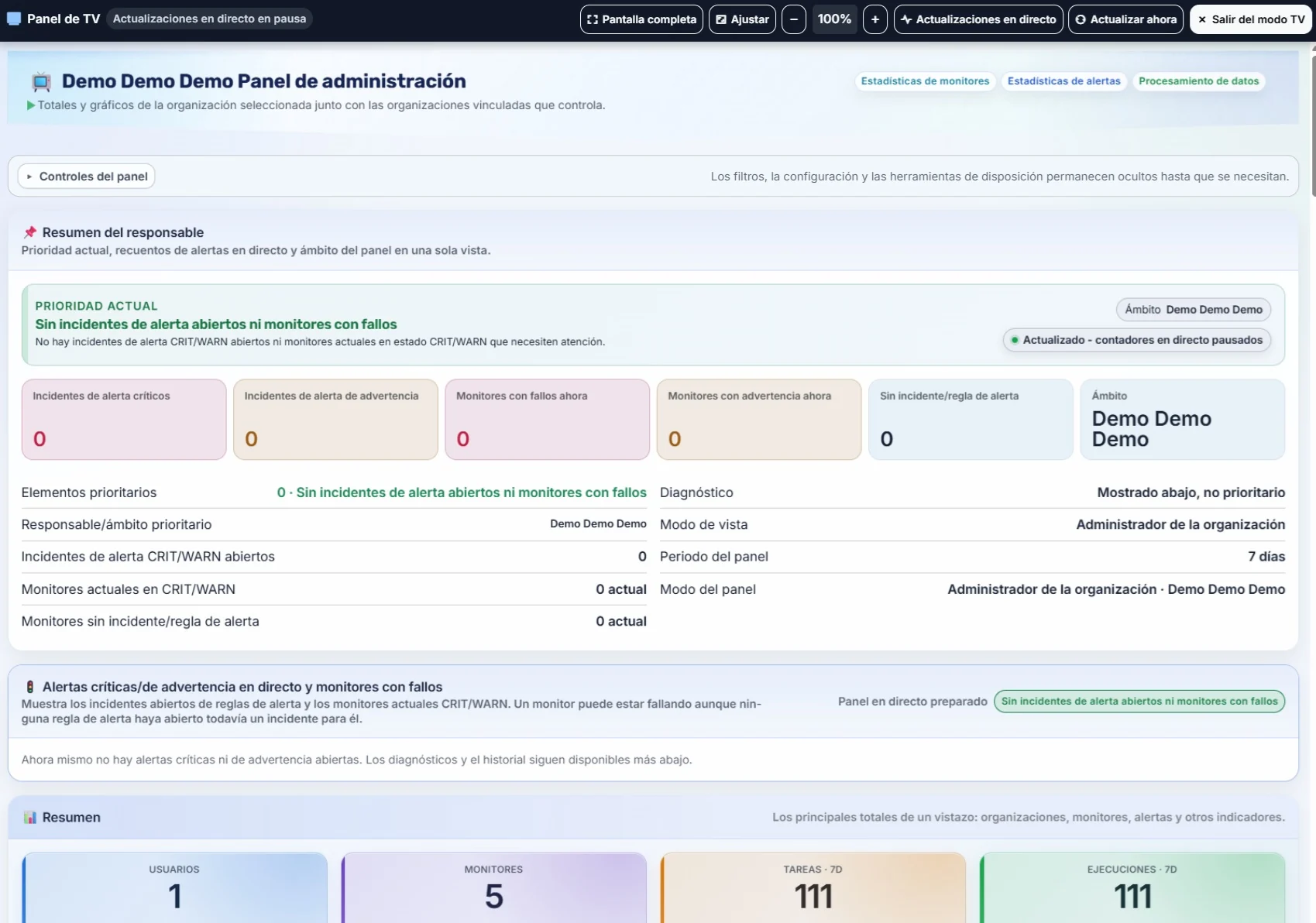Click the TV icon next to Panel de TV
The width and height of the screenshot is (1316, 923).
(x=14, y=19)
